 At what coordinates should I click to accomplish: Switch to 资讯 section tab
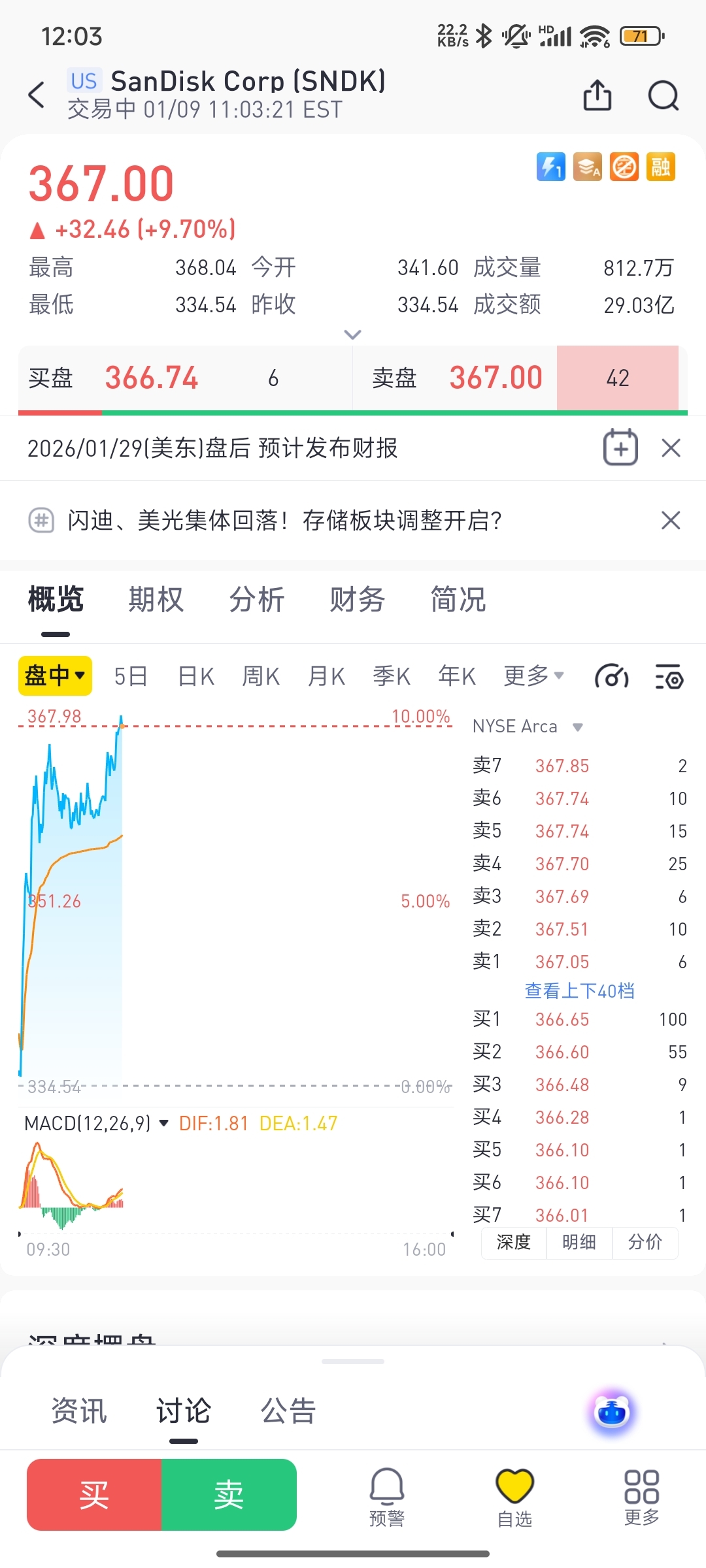click(79, 1411)
